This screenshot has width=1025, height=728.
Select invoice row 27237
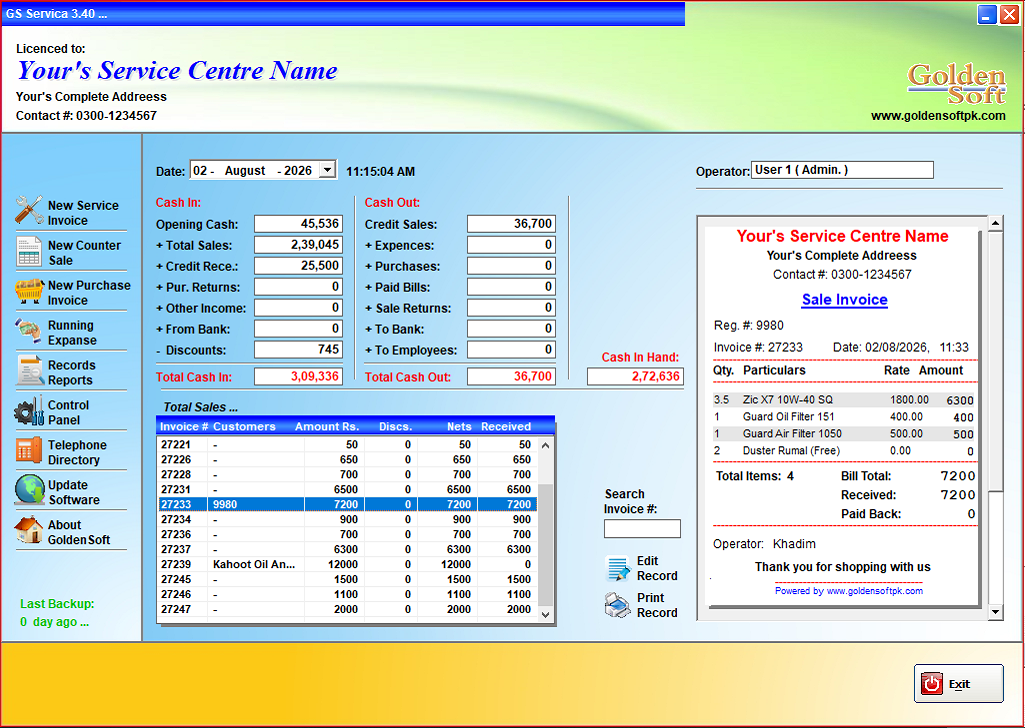(348, 550)
